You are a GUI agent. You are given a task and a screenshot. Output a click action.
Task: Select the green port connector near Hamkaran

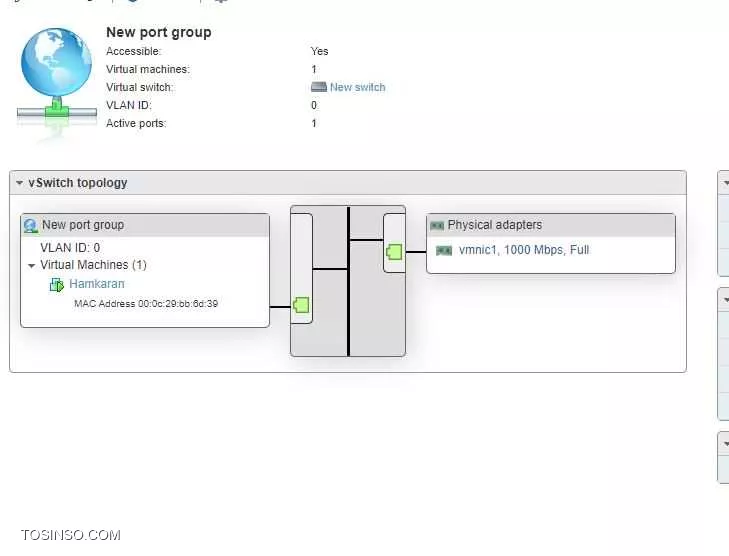pos(301,305)
